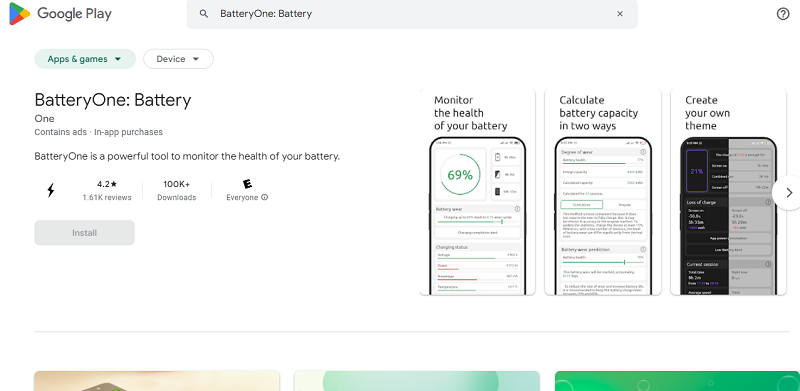
Task: Open the Apps & games filter dropdown
Action: [85, 59]
